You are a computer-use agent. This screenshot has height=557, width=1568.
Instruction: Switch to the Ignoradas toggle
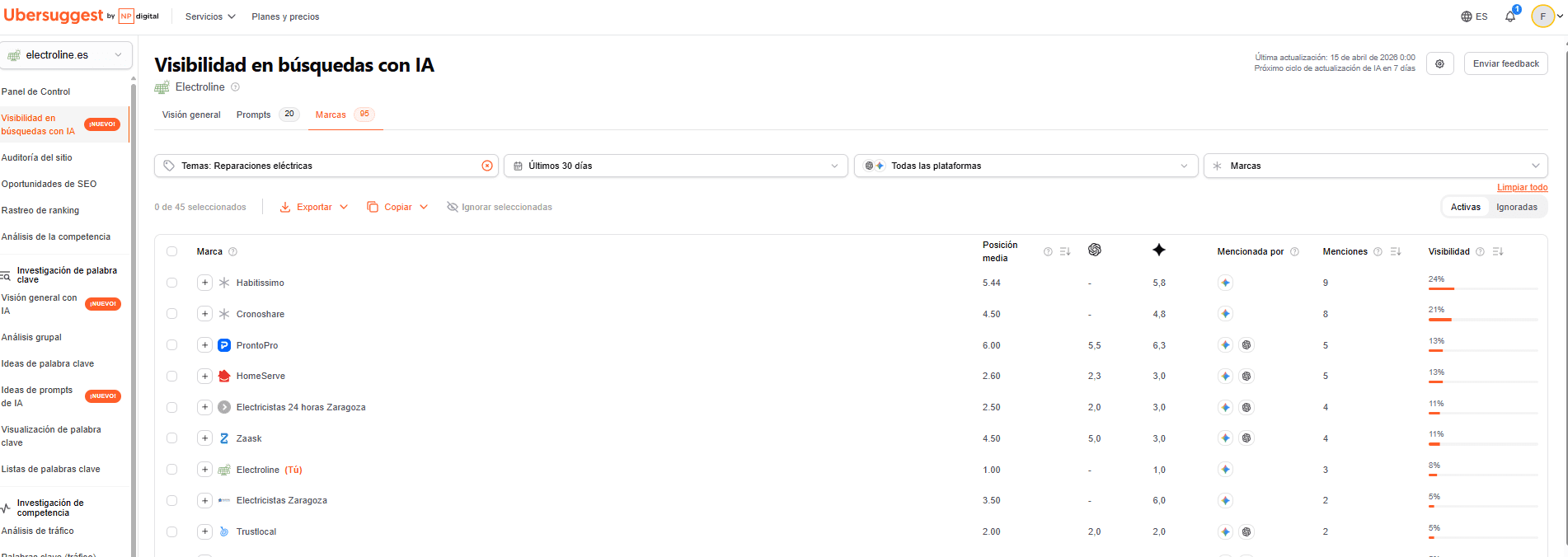point(1517,207)
